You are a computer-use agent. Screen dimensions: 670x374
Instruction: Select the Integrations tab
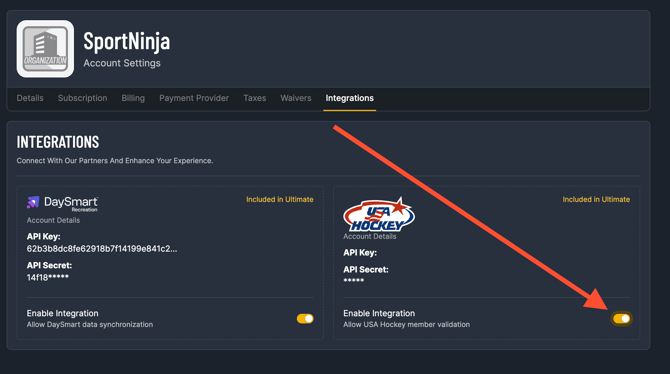click(350, 98)
